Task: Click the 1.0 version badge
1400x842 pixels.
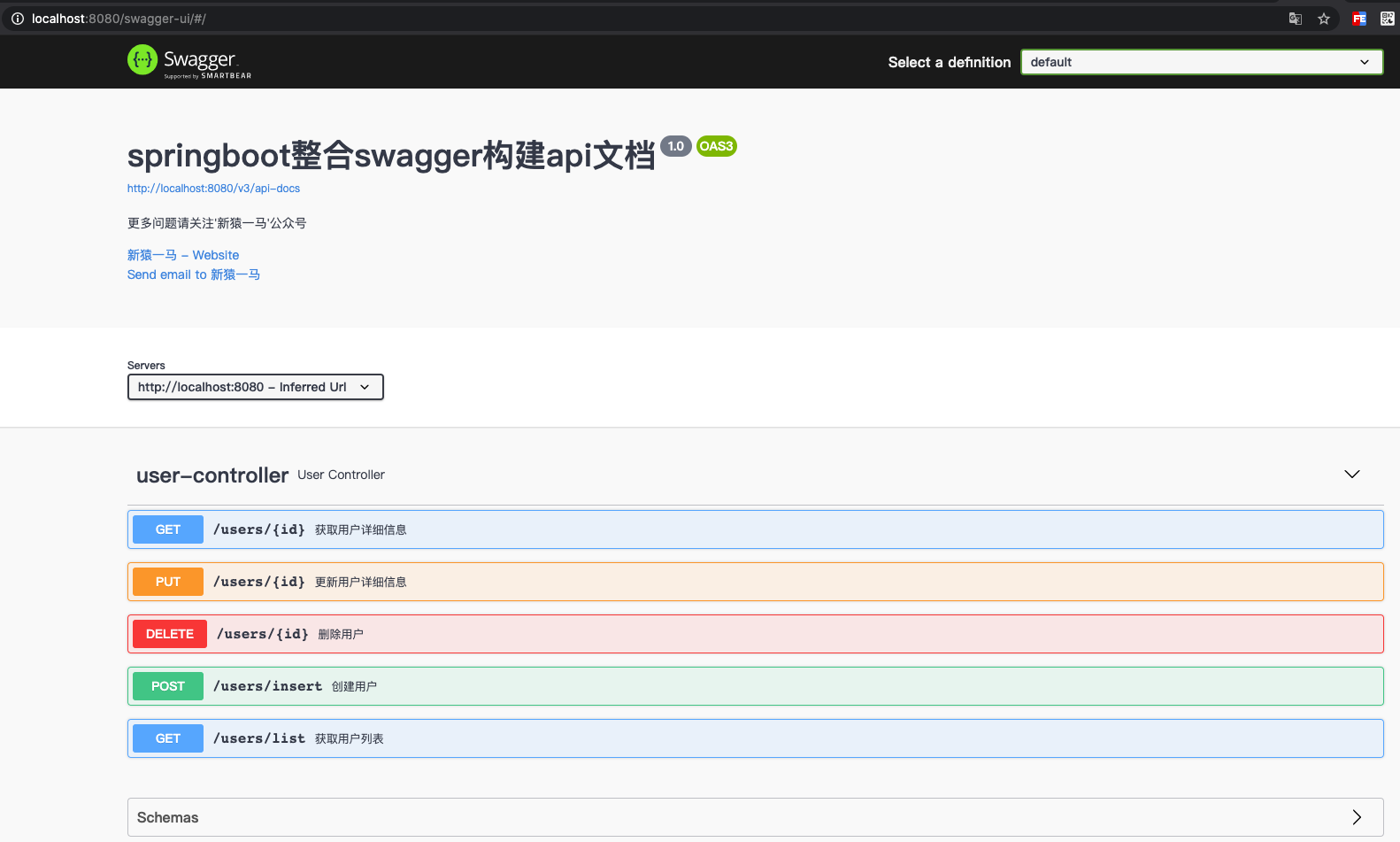Action: coord(676,146)
